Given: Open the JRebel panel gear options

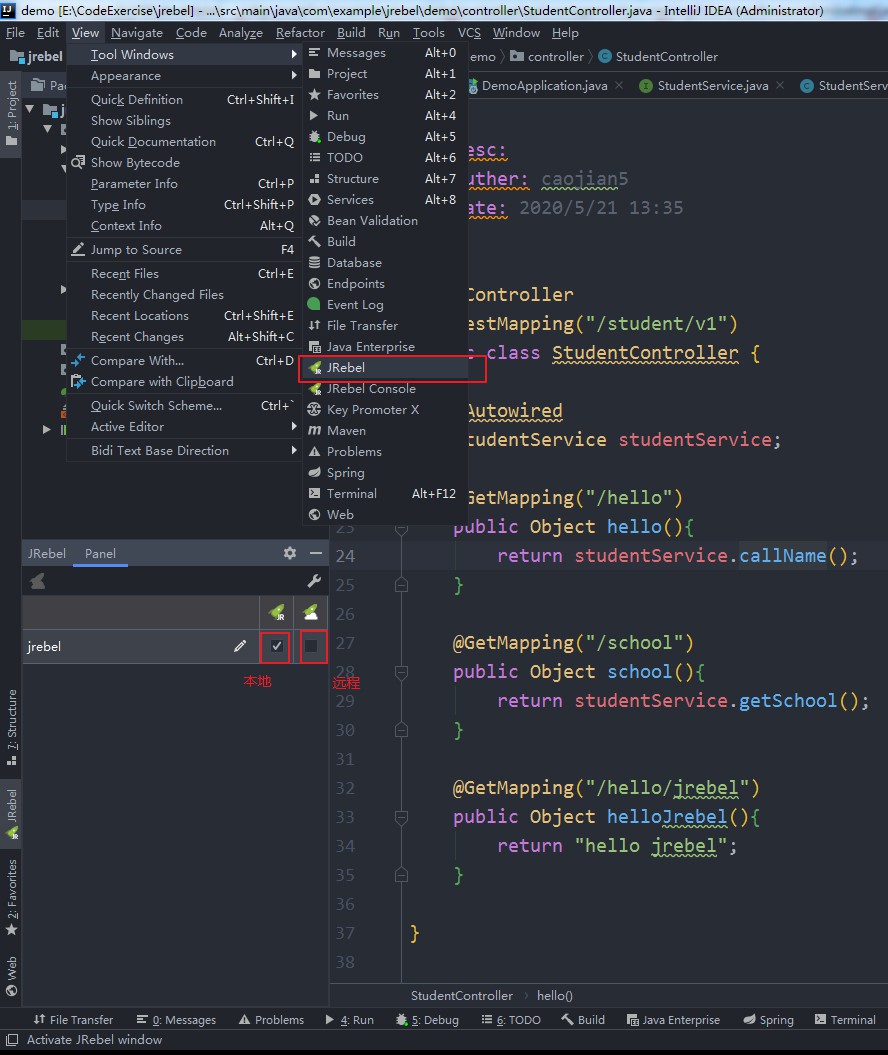Looking at the screenshot, I should 290,553.
